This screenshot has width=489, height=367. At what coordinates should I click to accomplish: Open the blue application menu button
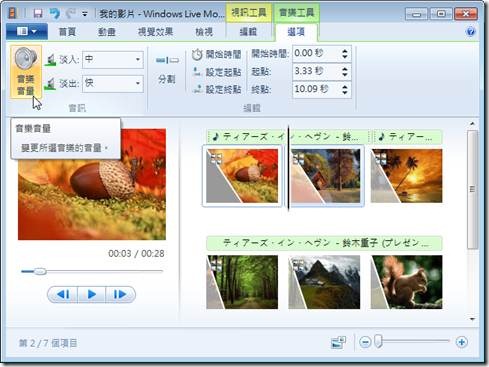tap(27, 32)
